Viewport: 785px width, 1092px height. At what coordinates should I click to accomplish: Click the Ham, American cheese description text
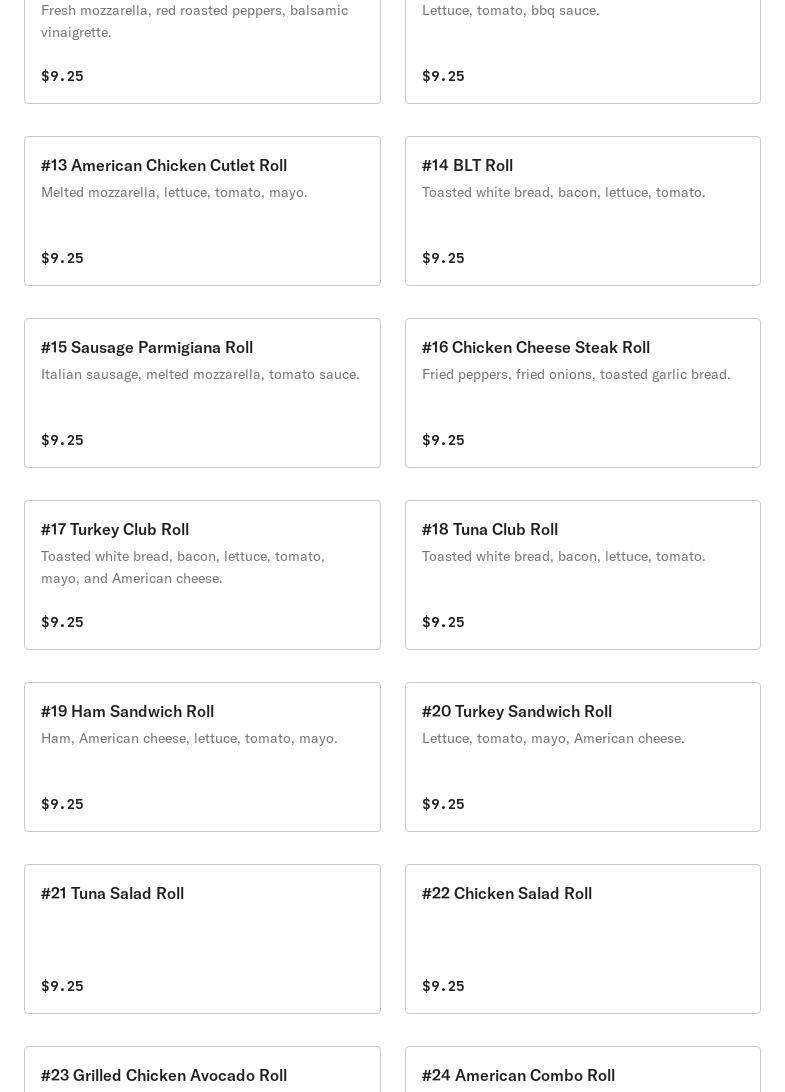(x=189, y=738)
